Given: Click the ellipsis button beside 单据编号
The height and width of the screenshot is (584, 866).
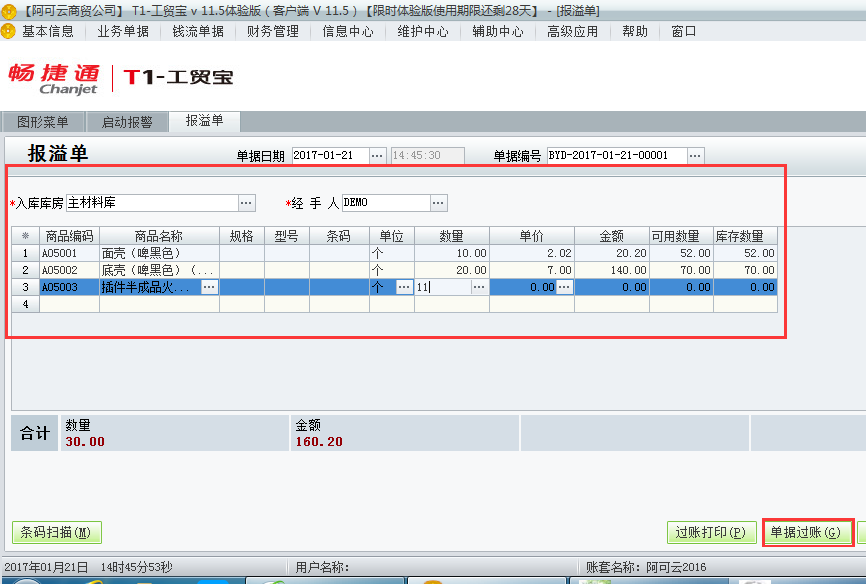Looking at the screenshot, I should 695,156.
